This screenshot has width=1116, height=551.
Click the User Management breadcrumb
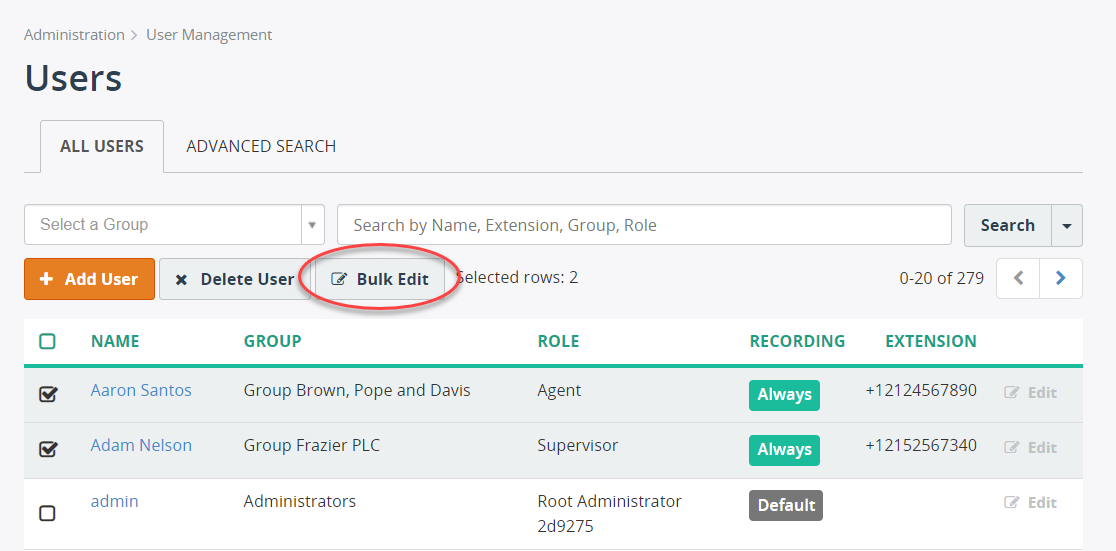point(209,34)
